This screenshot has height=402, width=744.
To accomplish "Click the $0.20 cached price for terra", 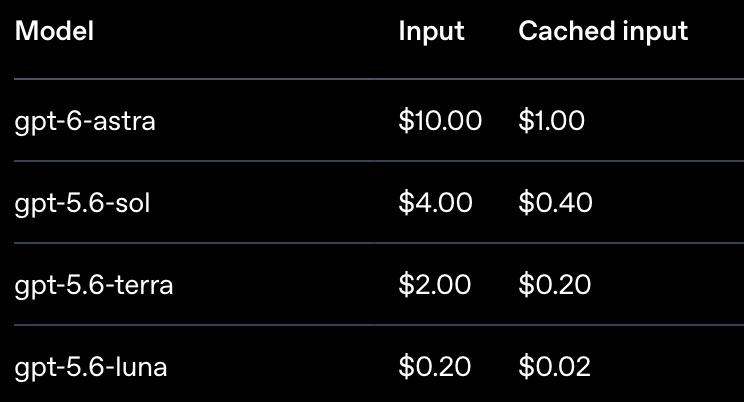I will click(x=555, y=285).
